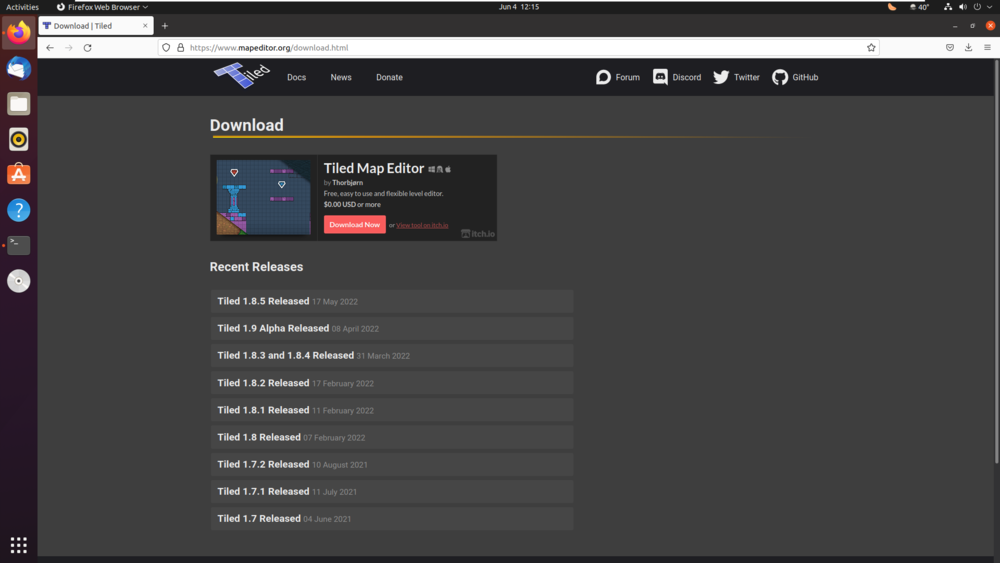Follow the View tool on itch.io link
The width and height of the screenshot is (1000, 563).
point(422,225)
